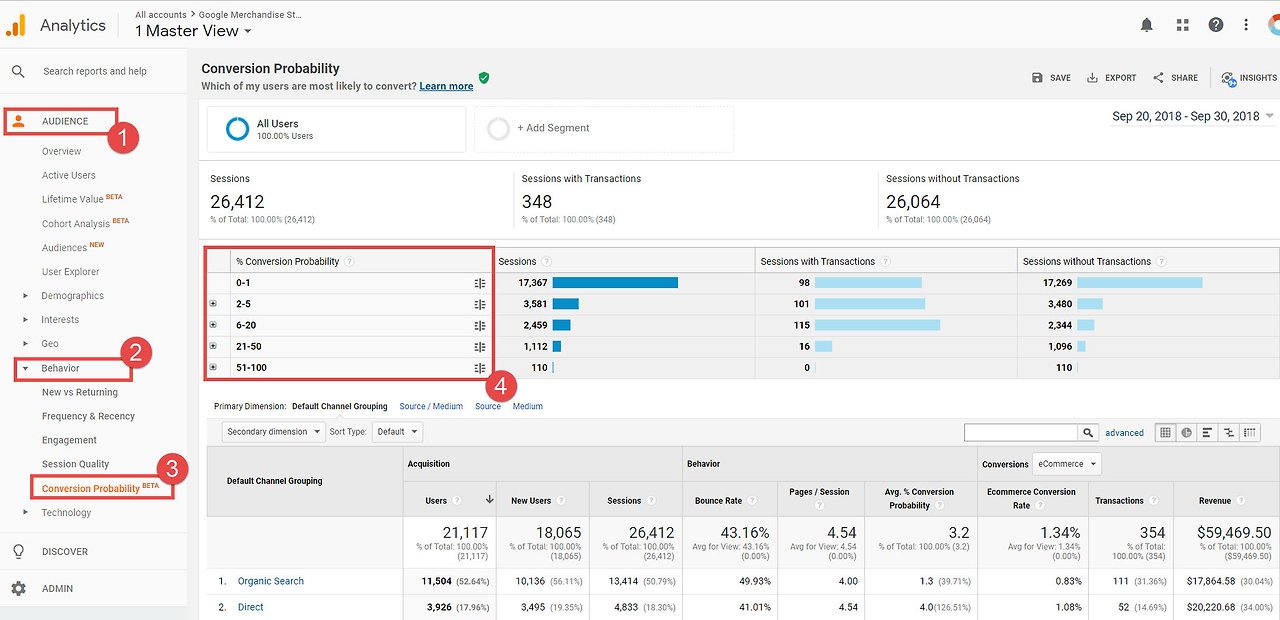The height and width of the screenshot is (620, 1280).
Task: Click the Export download icon
Action: [1092, 78]
